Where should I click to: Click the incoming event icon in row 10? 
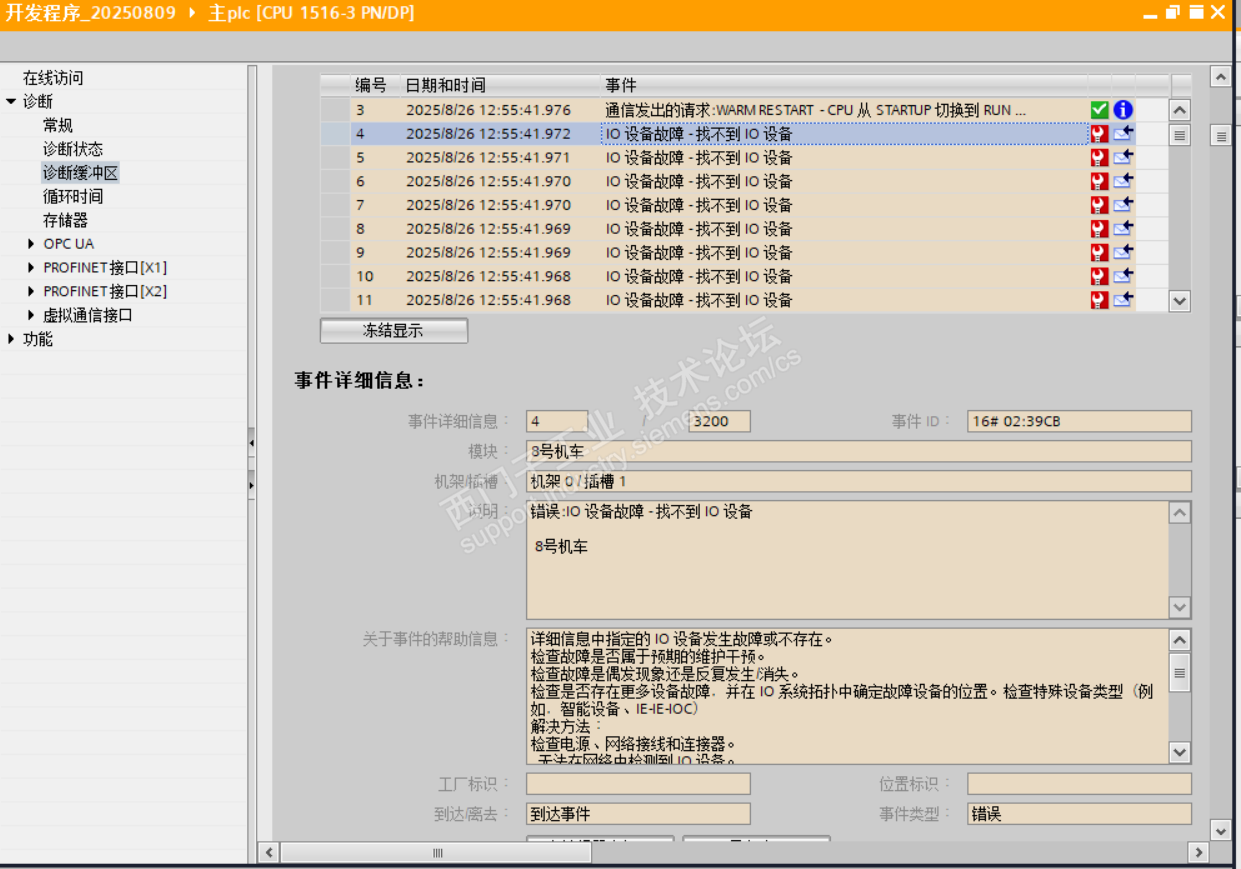click(1123, 277)
